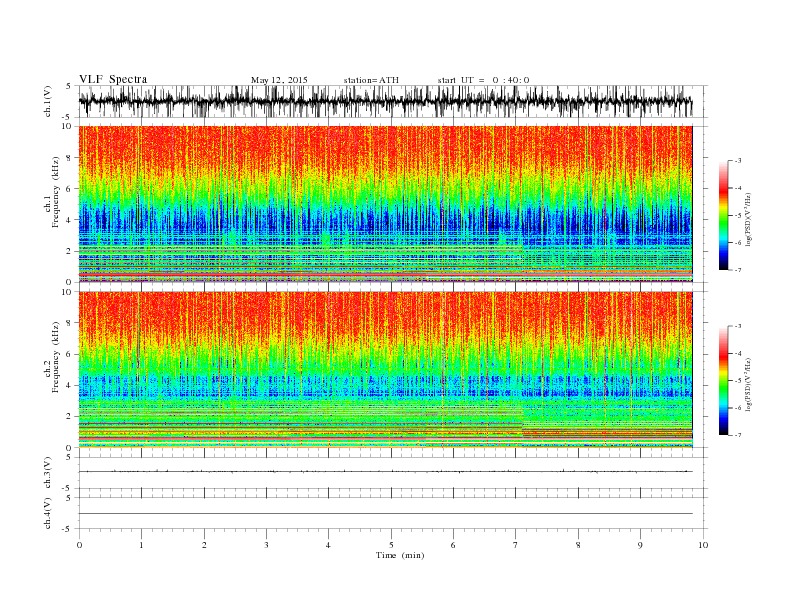Click the ch.1 spectrogram plot
This screenshot has height=612, width=792.
[x=385, y=204]
